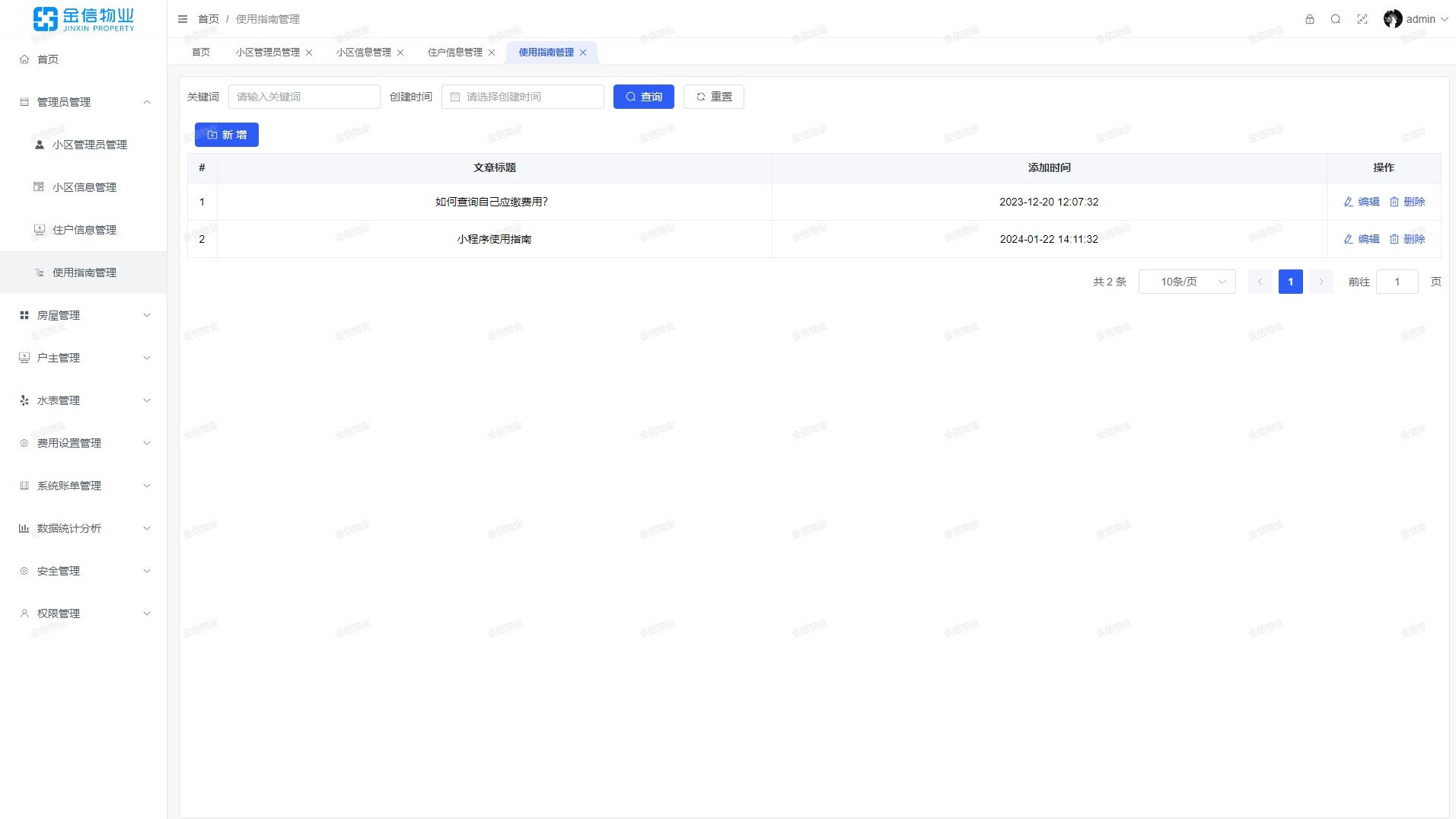Click the 金信物业 logo

point(84,19)
